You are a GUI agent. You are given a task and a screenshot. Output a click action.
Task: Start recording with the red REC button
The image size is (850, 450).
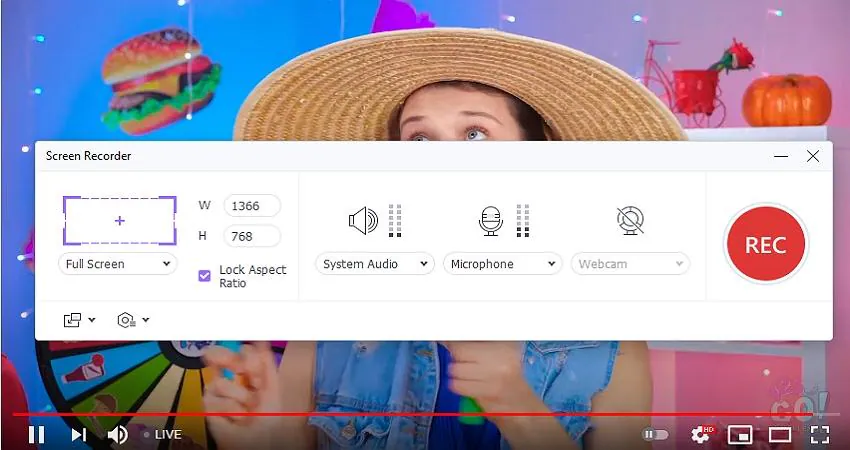tap(765, 244)
